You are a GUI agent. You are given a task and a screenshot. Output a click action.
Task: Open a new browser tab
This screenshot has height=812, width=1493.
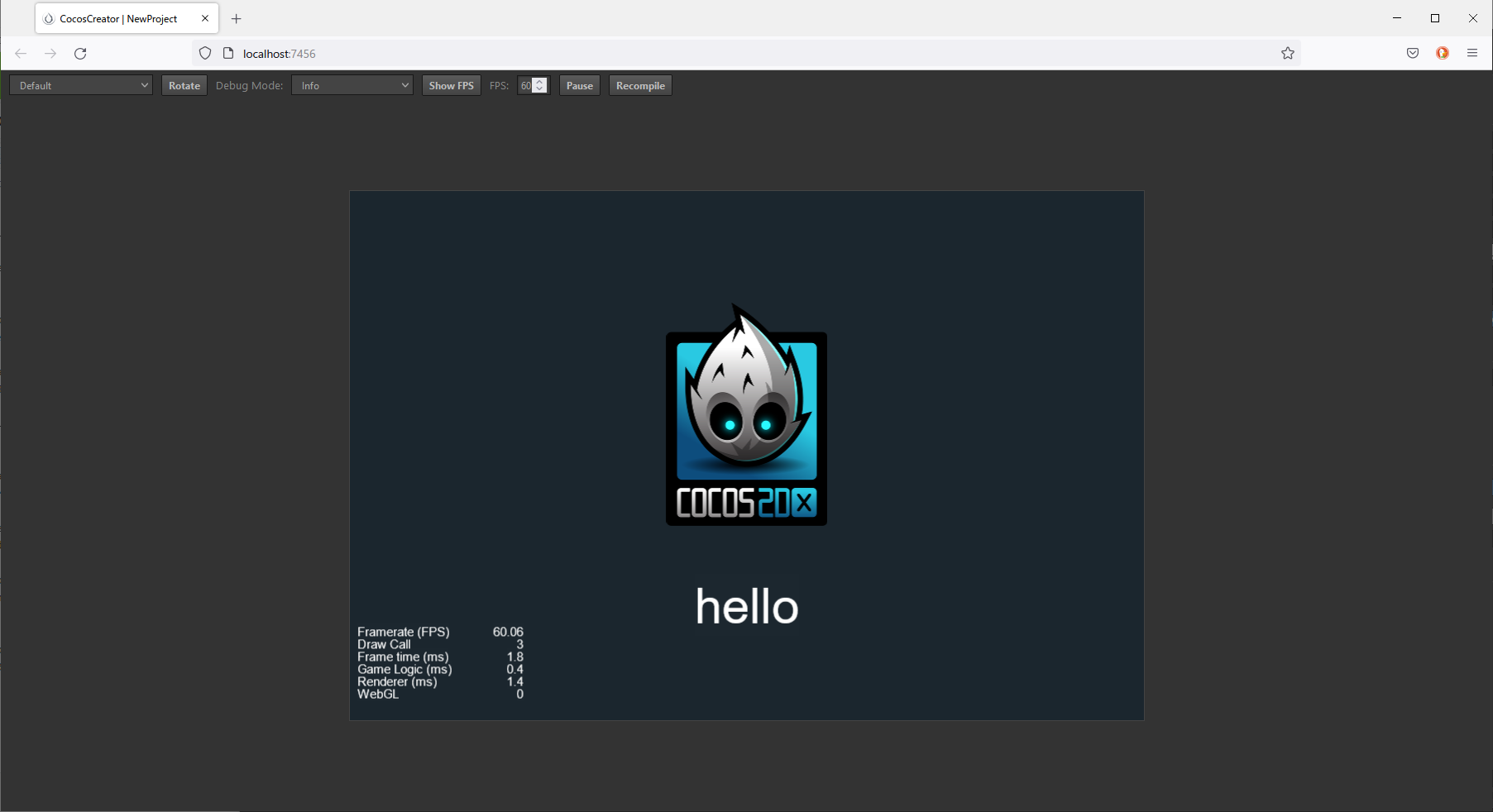(237, 18)
